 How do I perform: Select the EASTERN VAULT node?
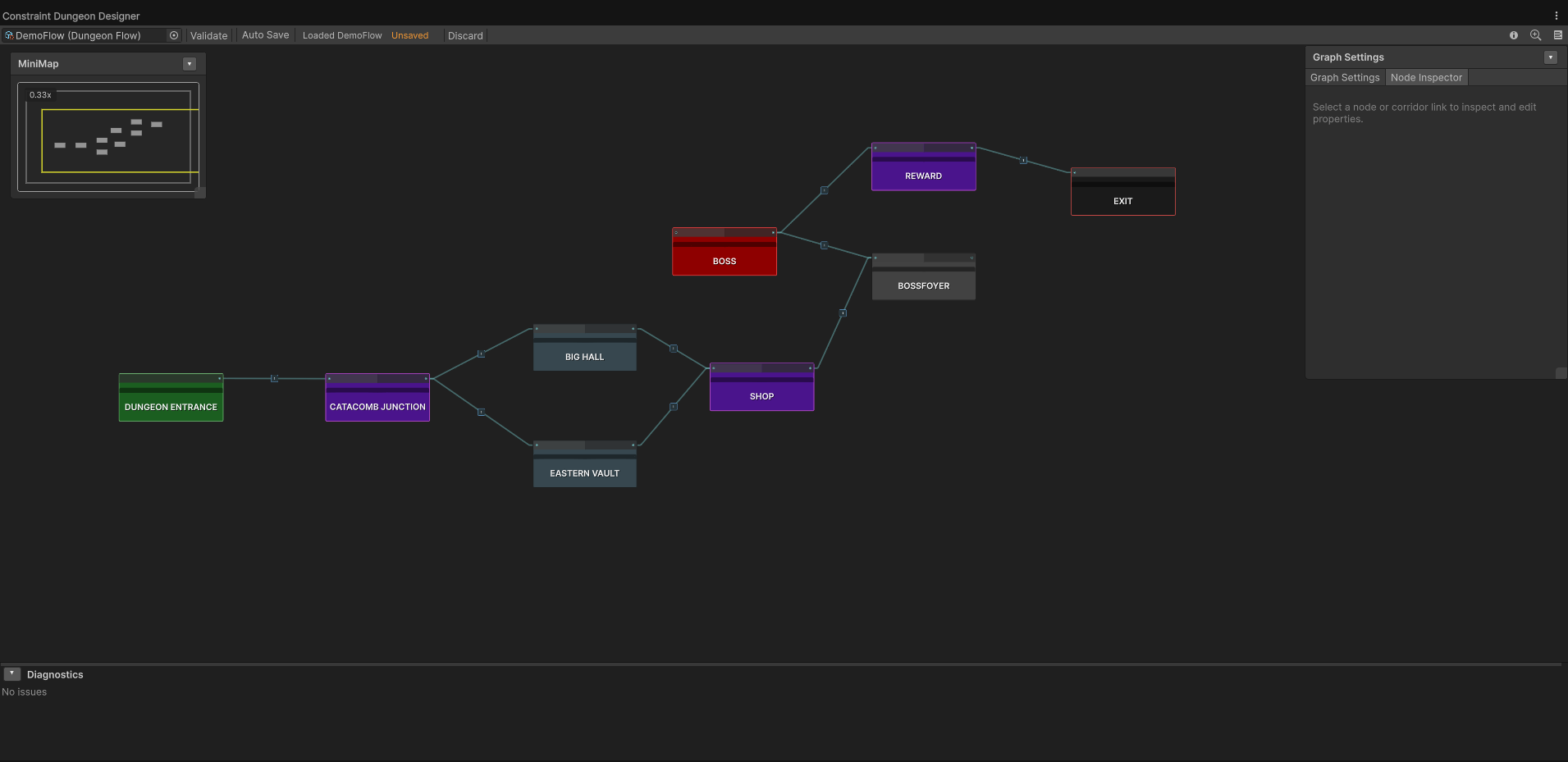click(x=585, y=464)
